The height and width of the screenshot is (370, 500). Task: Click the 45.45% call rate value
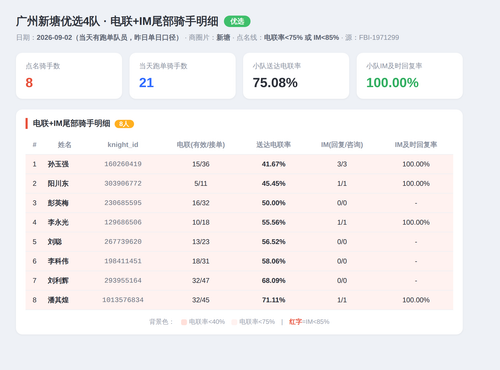click(273, 183)
